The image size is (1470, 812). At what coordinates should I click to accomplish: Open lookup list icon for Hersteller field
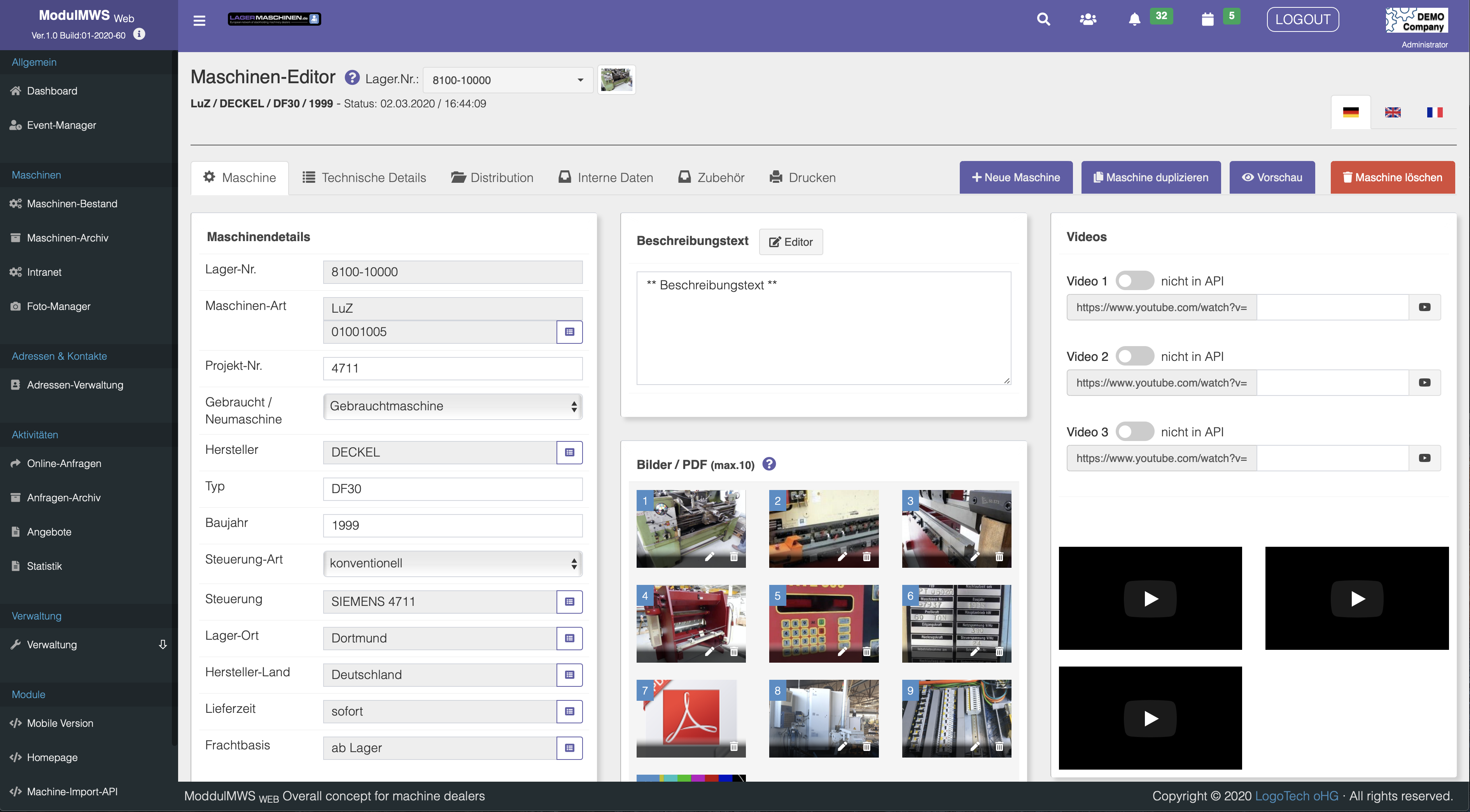click(569, 453)
